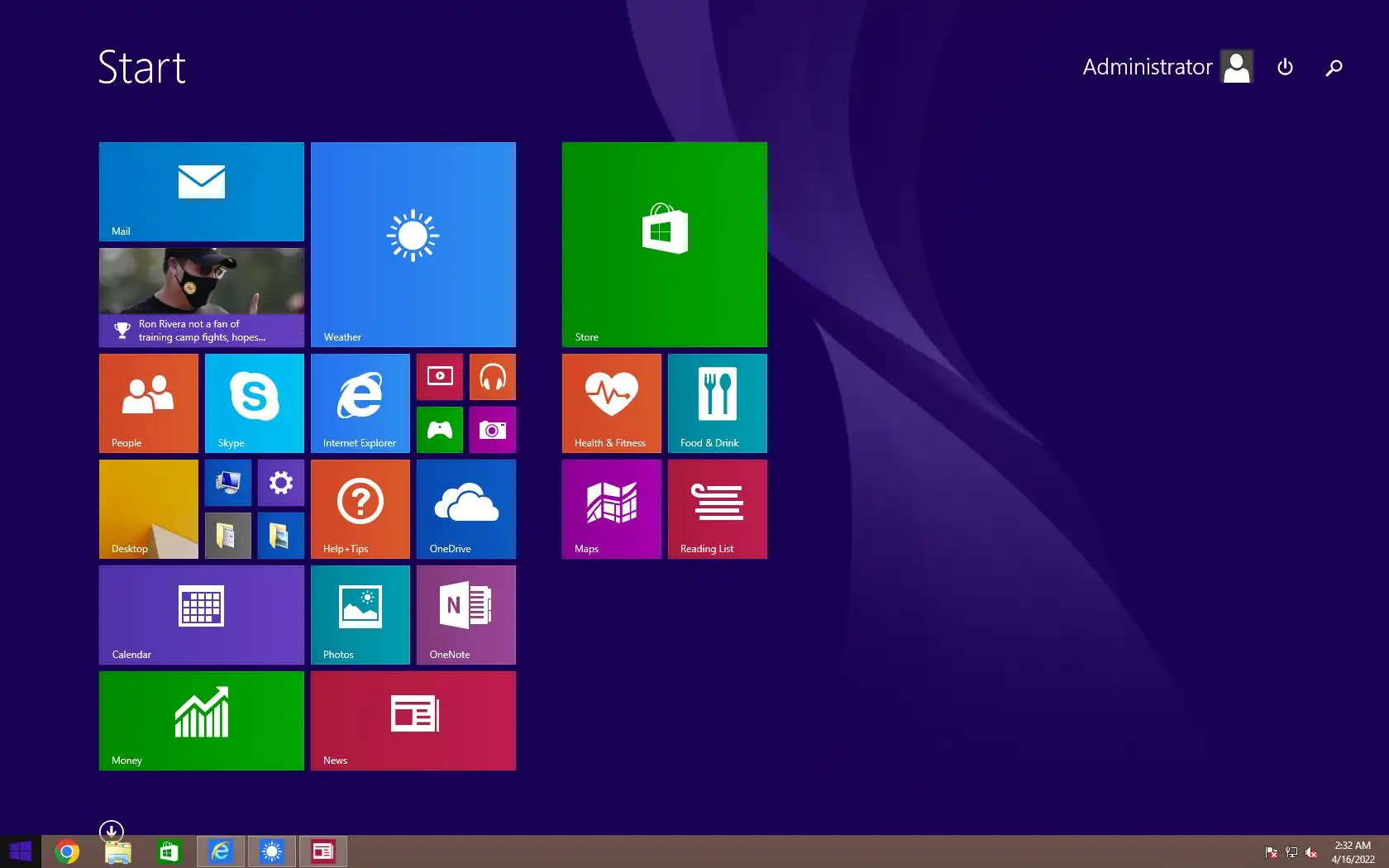Open the Weather tile
Image resolution: width=1389 pixels, height=868 pixels.
click(x=413, y=245)
